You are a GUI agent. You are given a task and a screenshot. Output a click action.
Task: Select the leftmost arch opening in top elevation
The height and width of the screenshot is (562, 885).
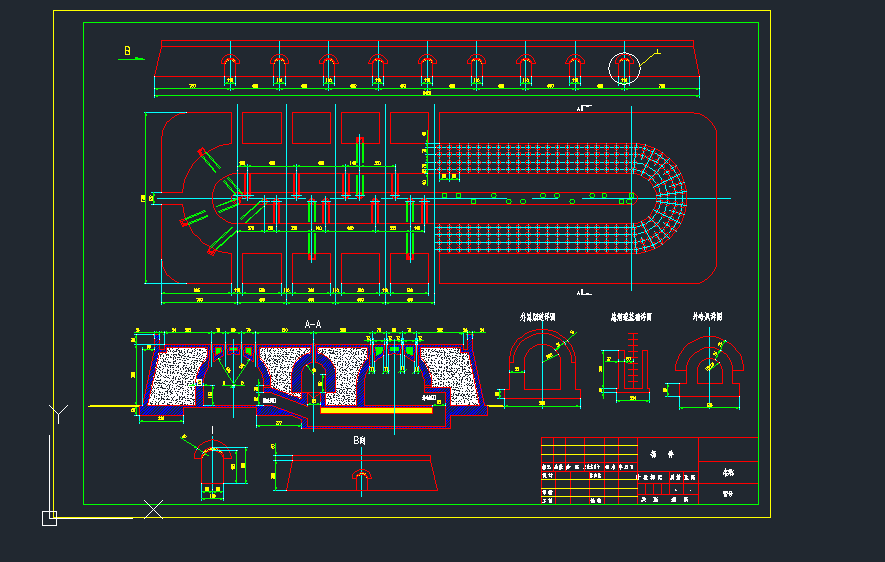[x=230, y=63]
